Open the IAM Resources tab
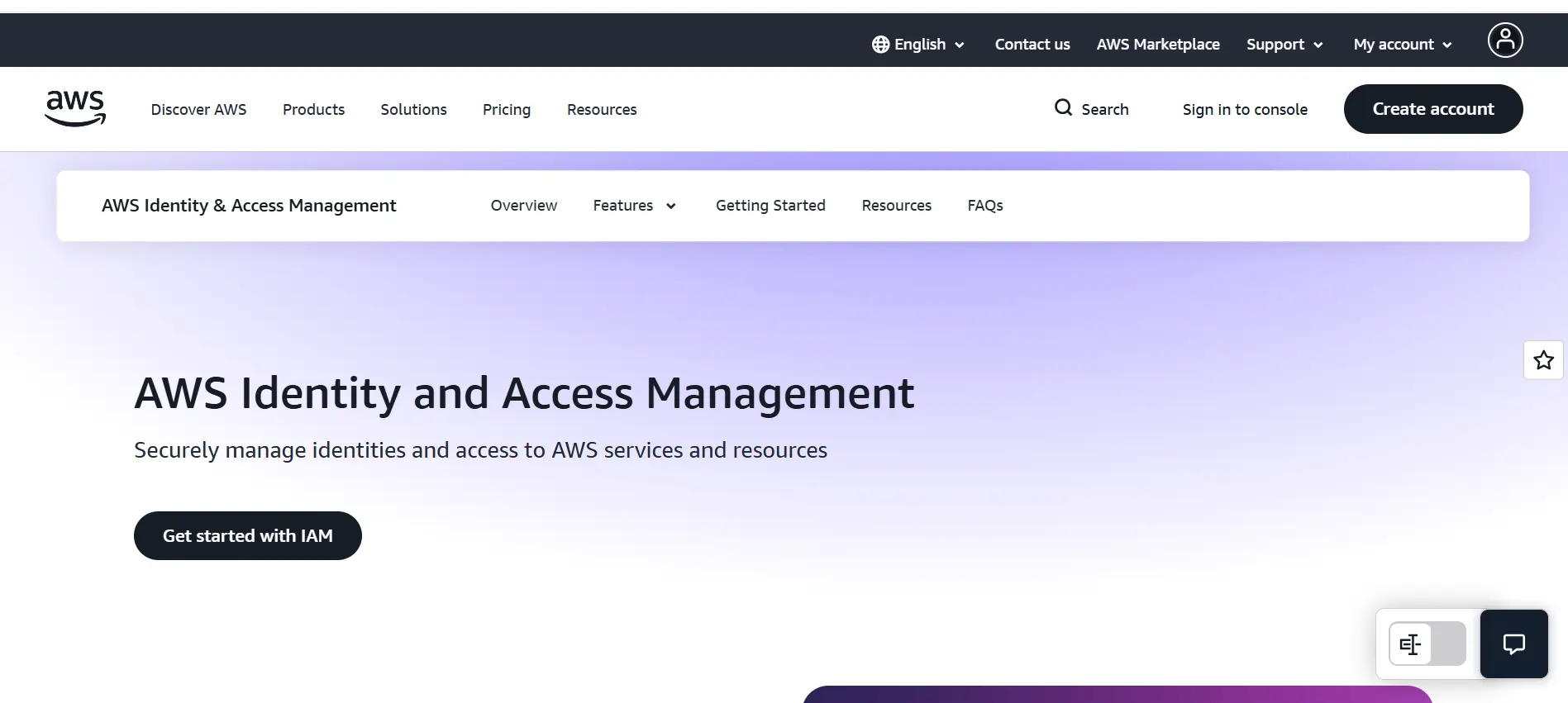 pos(896,206)
